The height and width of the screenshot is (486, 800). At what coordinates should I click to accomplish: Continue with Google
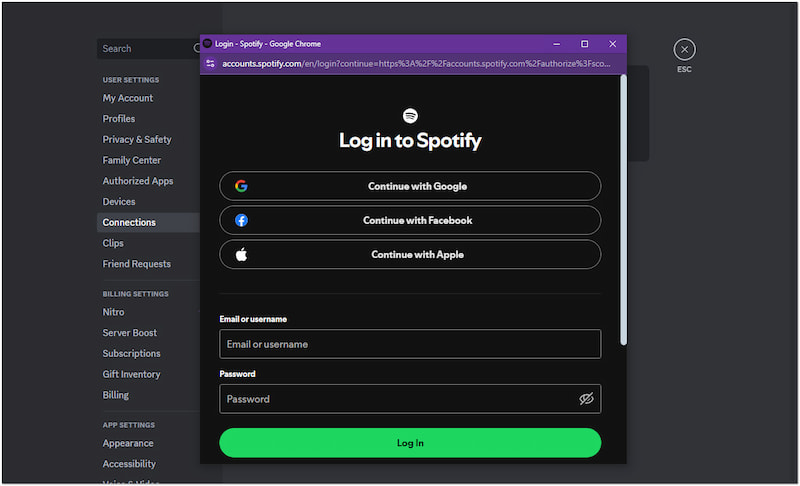click(x=410, y=186)
